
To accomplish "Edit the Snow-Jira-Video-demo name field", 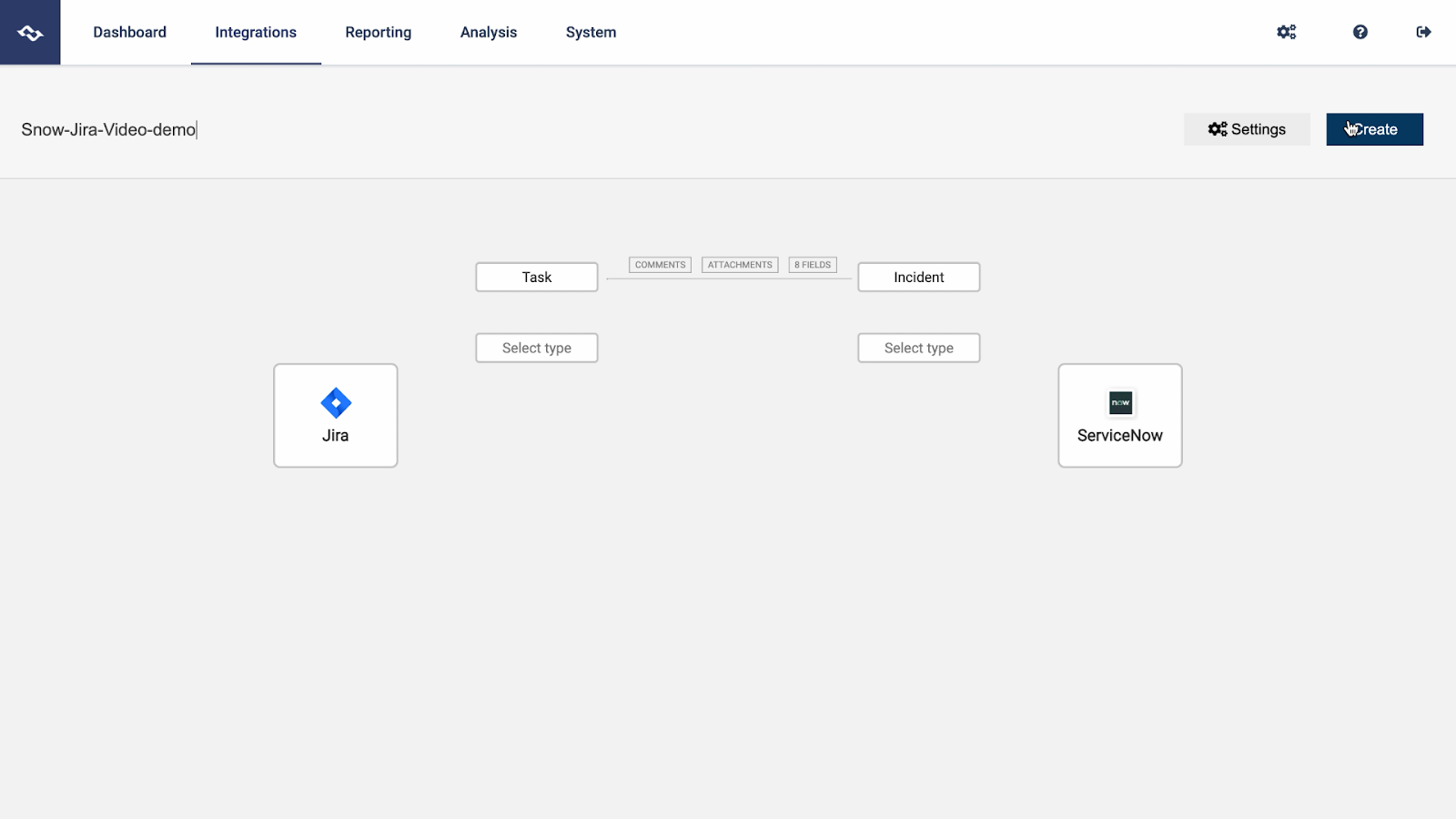I will pos(108,129).
